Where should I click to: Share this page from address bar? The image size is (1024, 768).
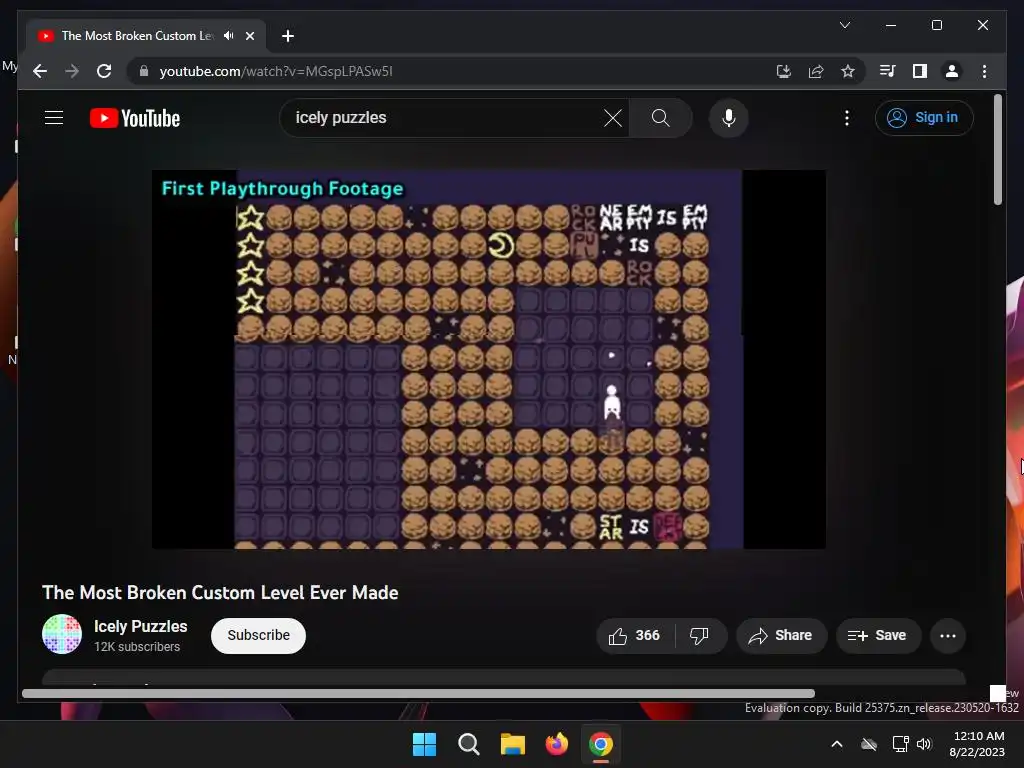click(816, 71)
